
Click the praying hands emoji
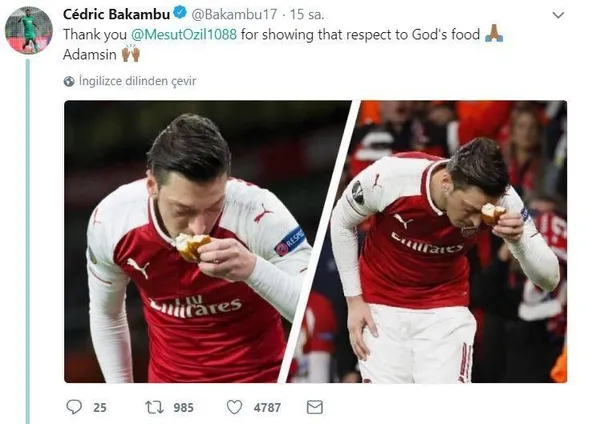[492, 34]
